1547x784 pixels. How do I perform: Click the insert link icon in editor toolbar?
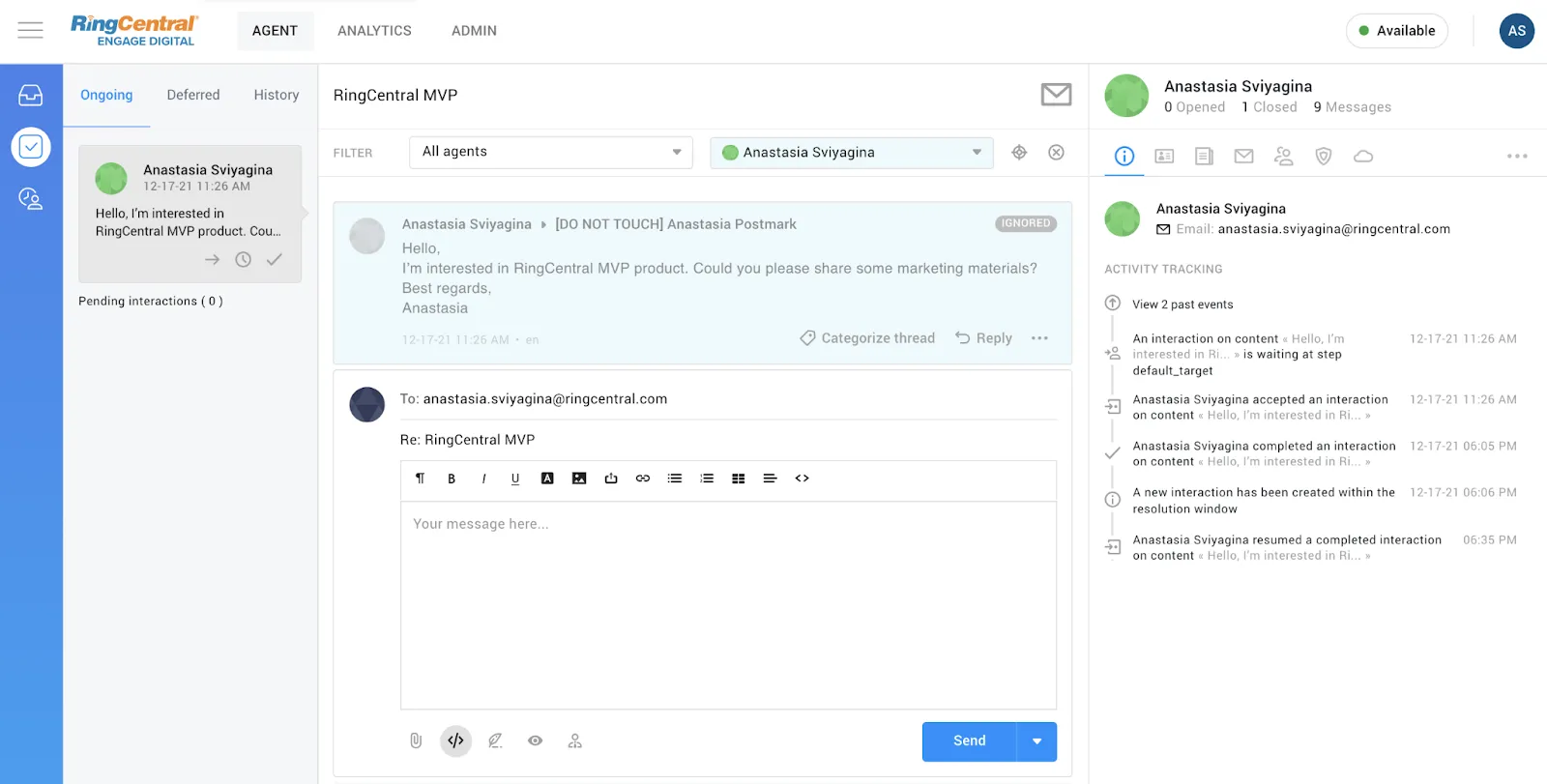coord(643,479)
